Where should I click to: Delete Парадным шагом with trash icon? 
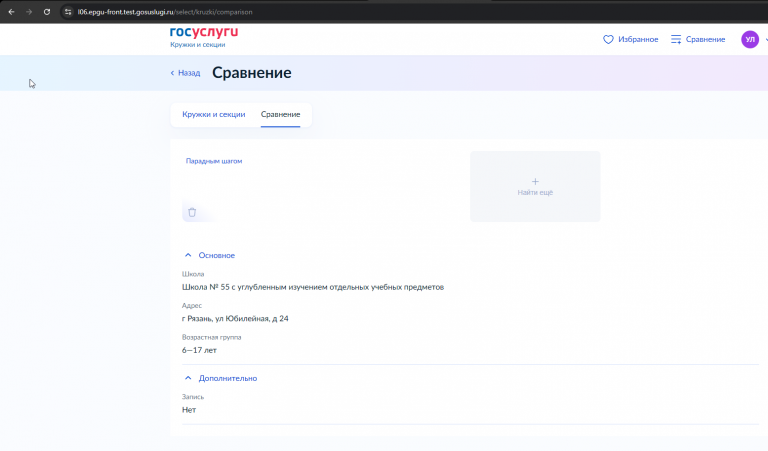point(192,212)
